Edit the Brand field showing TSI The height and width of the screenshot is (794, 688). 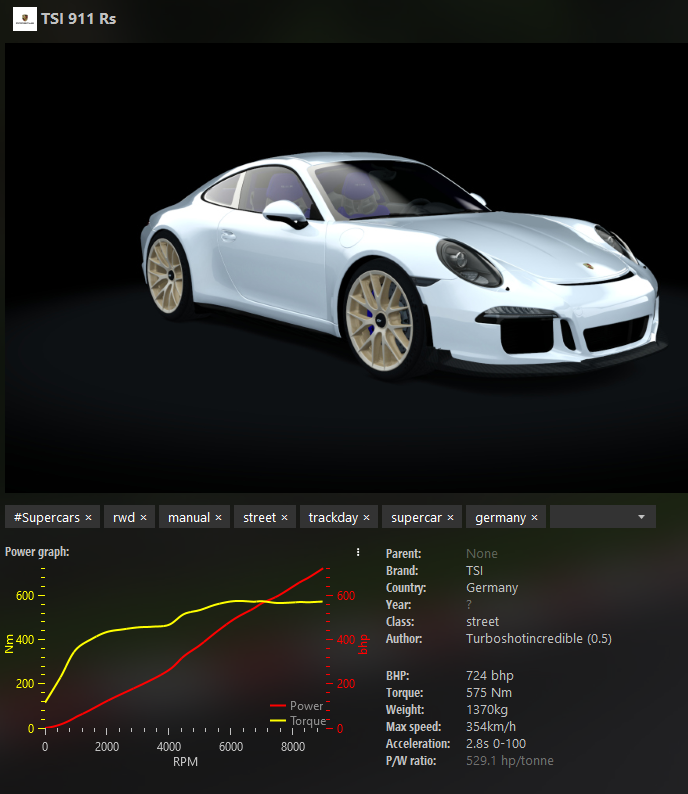tap(474, 571)
